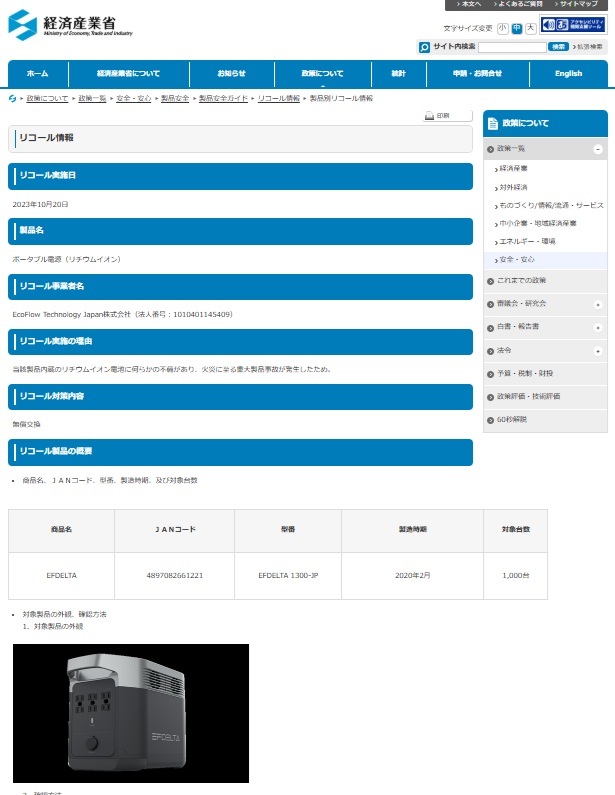Open これまでの政策 in the sidebar
This screenshot has height=795, width=615.
click(521, 280)
